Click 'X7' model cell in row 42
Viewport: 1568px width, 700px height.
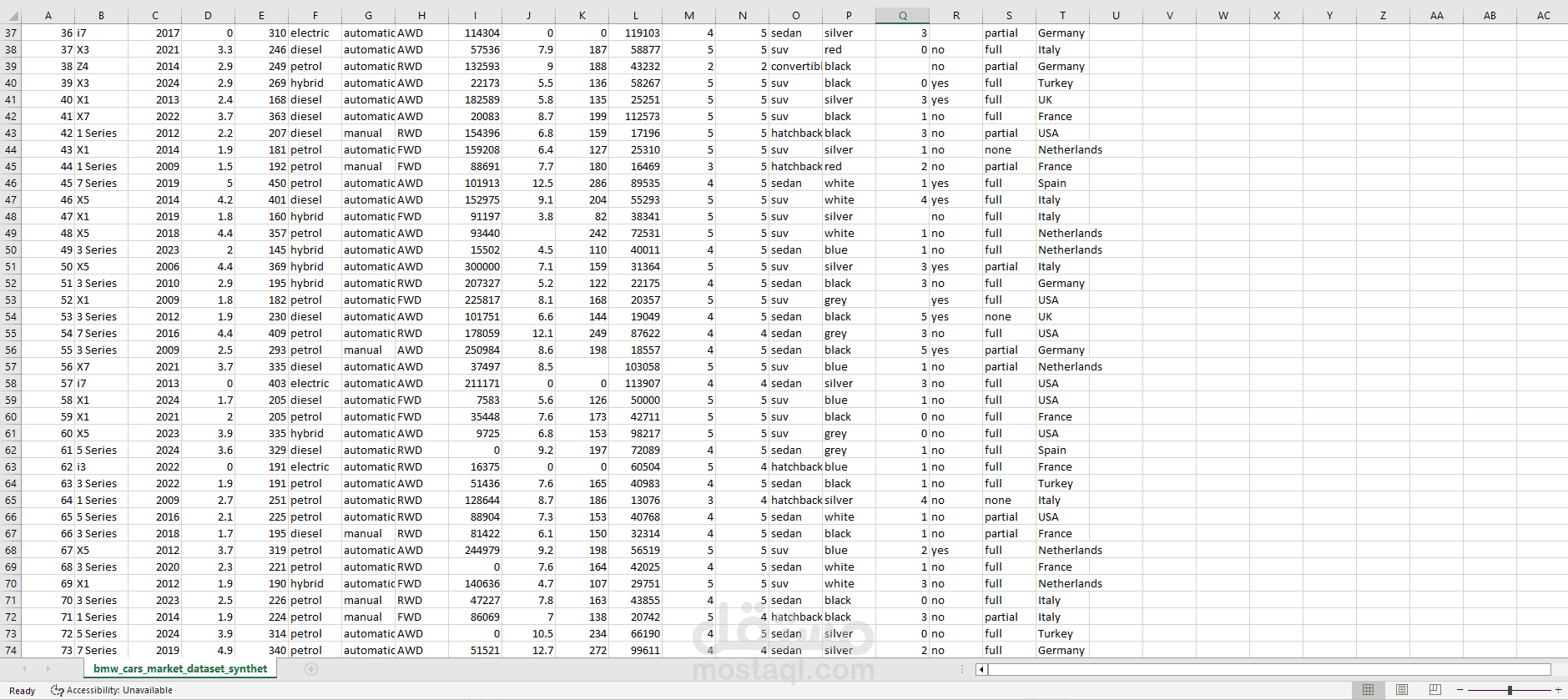point(102,117)
